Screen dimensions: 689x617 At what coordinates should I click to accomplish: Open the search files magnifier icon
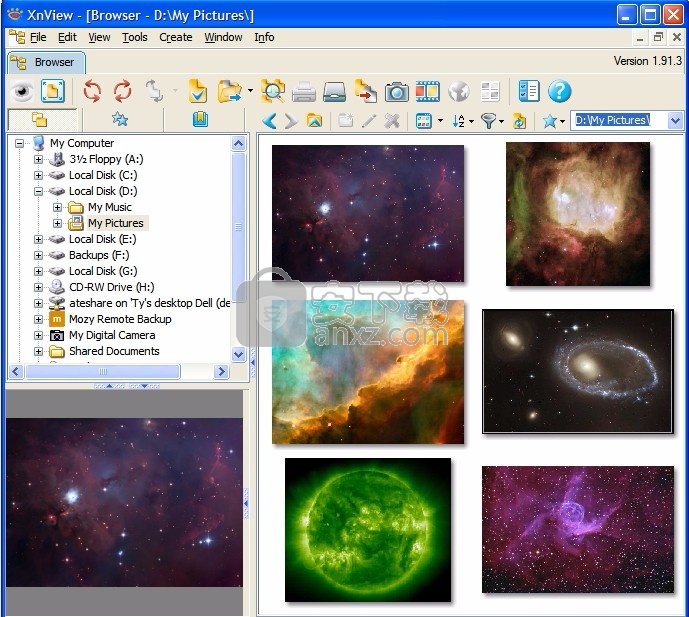273,91
